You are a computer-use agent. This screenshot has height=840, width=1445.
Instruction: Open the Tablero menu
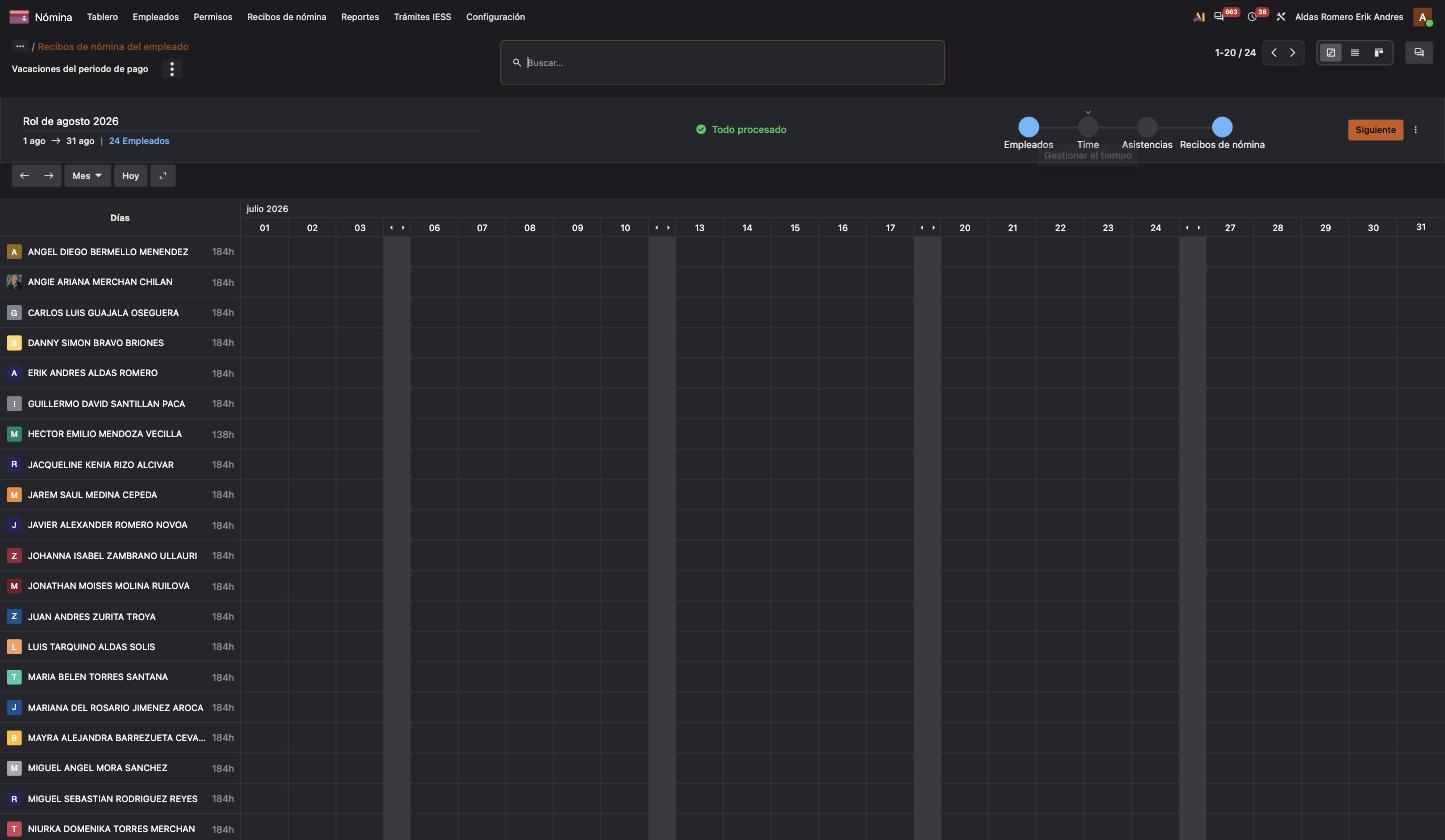[102, 17]
